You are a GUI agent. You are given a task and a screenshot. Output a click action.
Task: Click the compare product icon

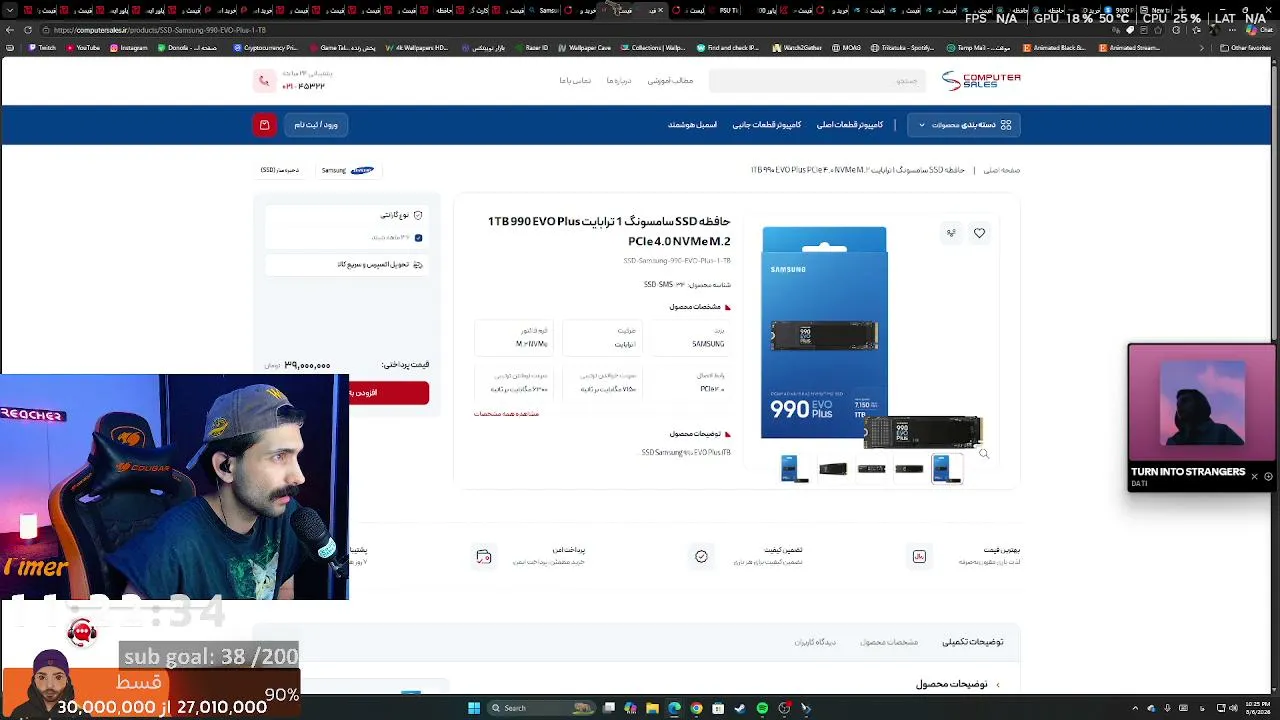(x=951, y=233)
